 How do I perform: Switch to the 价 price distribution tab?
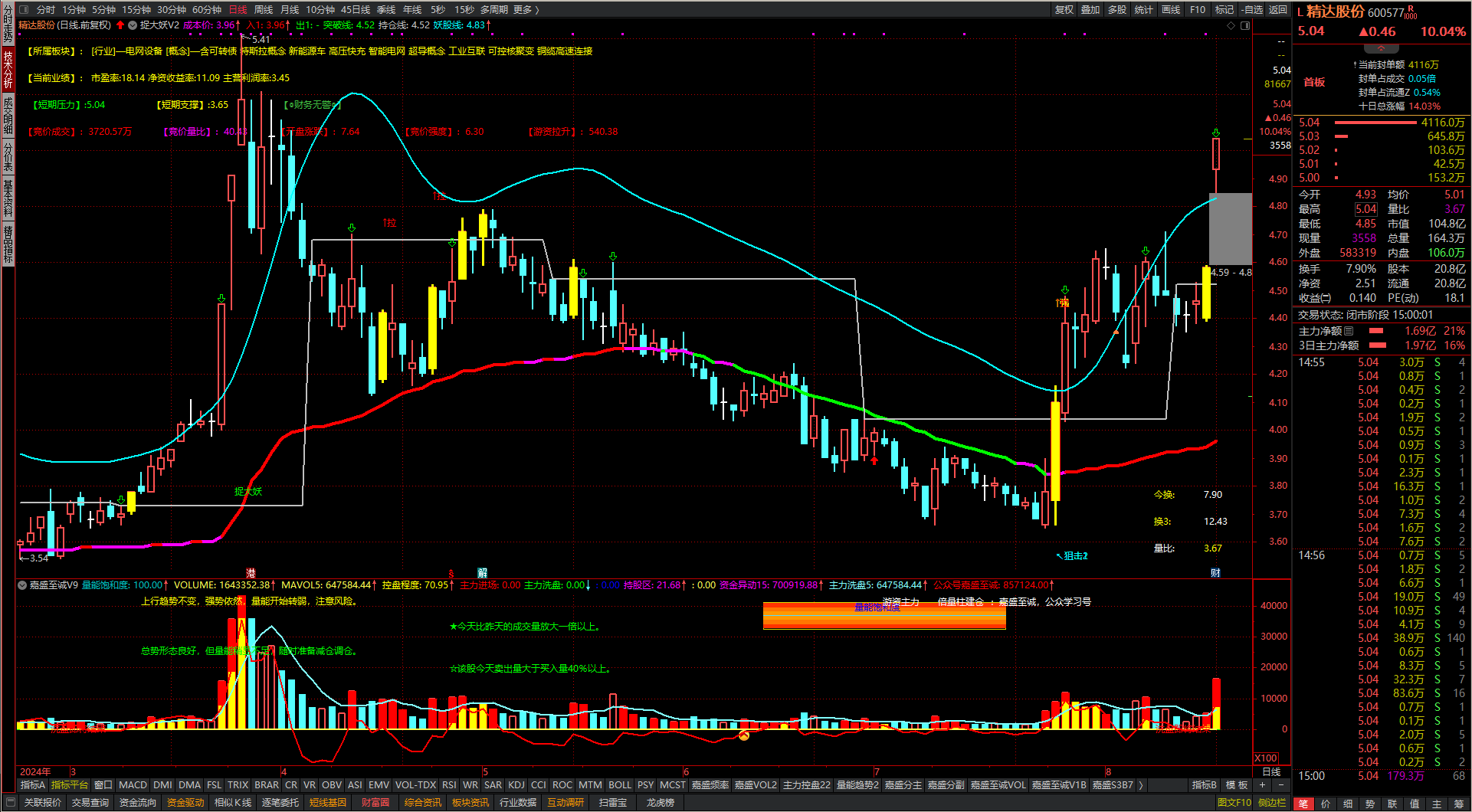pos(1326,804)
